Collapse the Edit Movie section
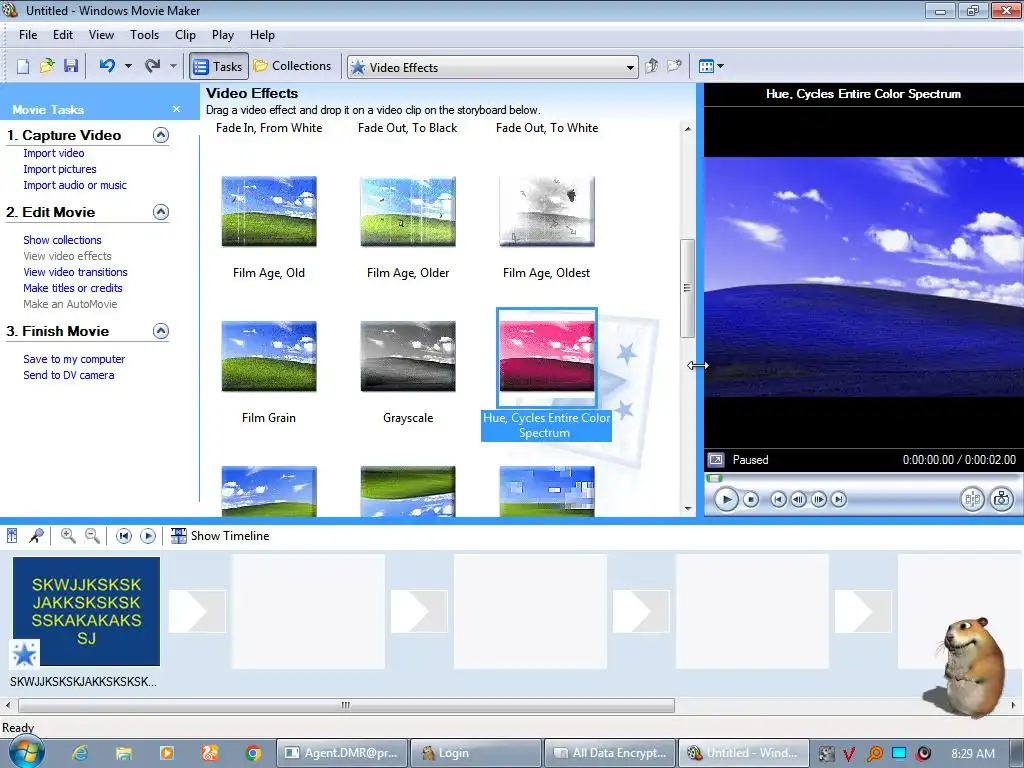Screen dimensions: 1024x768 (161, 212)
